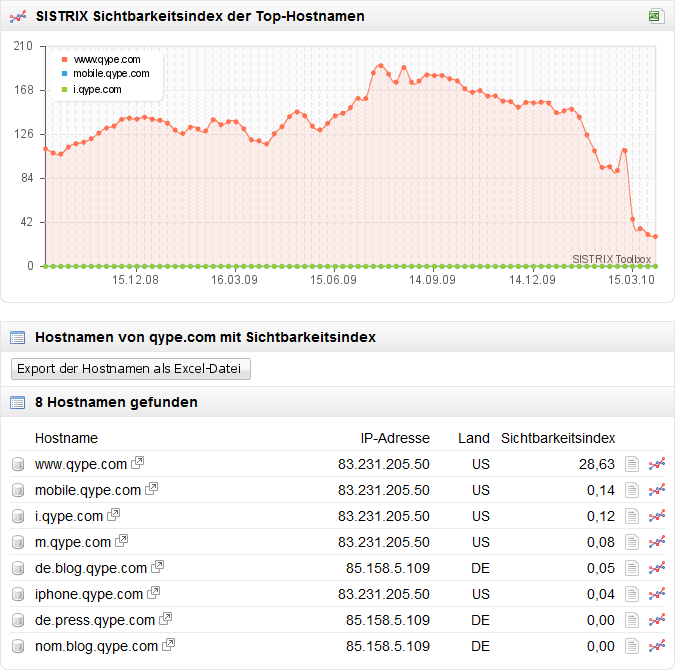The height and width of the screenshot is (670, 675).
Task: Toggle i.qype.com series in chart legend
Action: pyautogui.click(x=97, y=89)
